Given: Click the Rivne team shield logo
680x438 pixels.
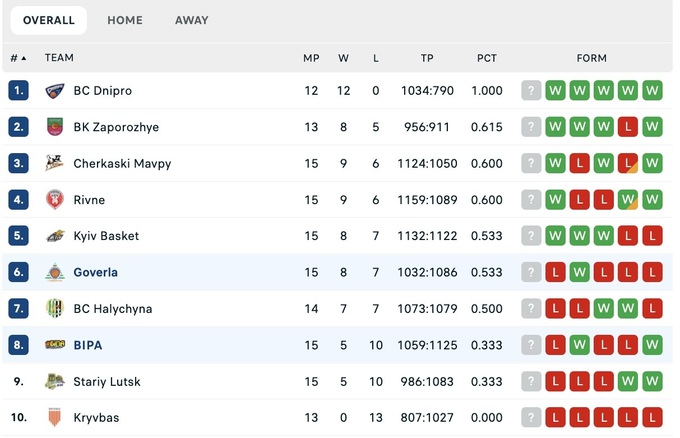Looking at the screenshot, I should pos(55,200).
